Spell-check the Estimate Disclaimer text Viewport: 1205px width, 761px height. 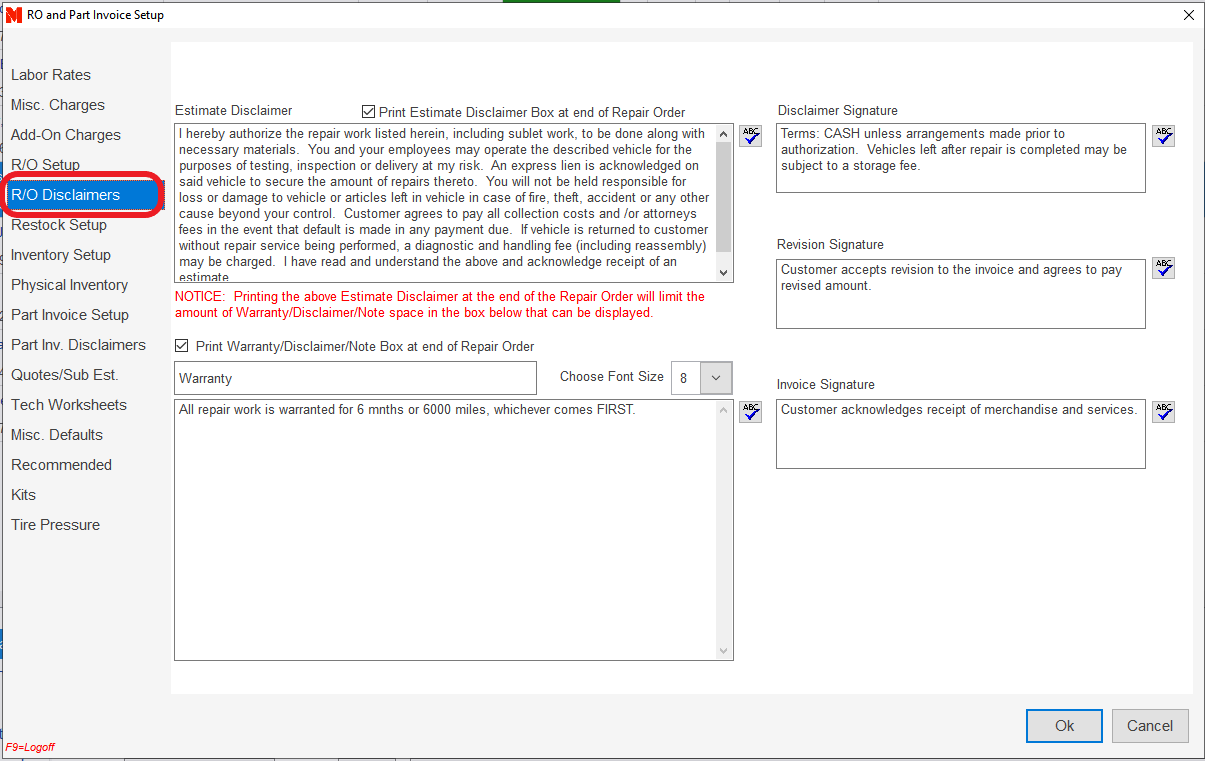pyautogui.click(x=750, y=136)
